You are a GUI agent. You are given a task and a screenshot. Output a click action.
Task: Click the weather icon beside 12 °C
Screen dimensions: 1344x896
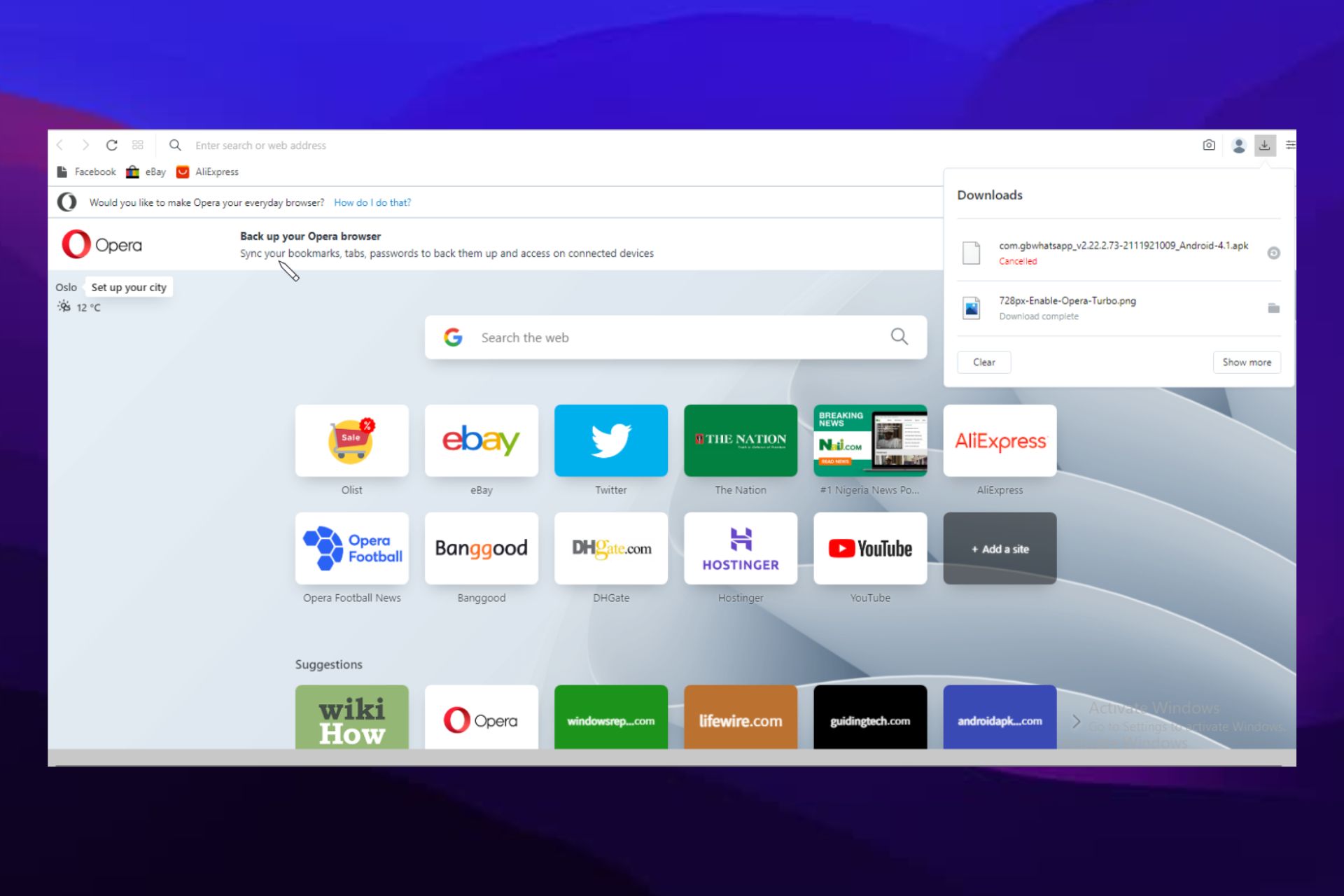click(x=64, y=307)
